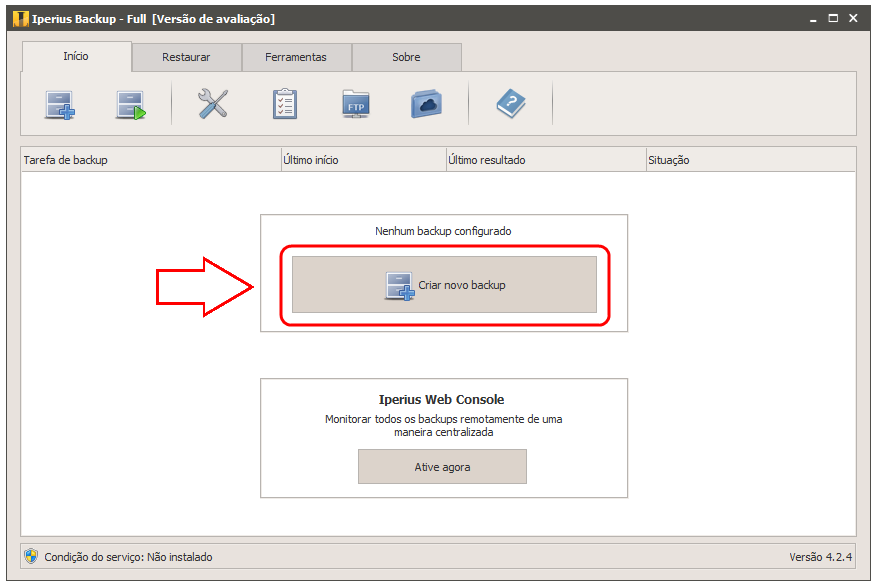
Task: Click the Situação column header
Action: (x=751, y=160)
